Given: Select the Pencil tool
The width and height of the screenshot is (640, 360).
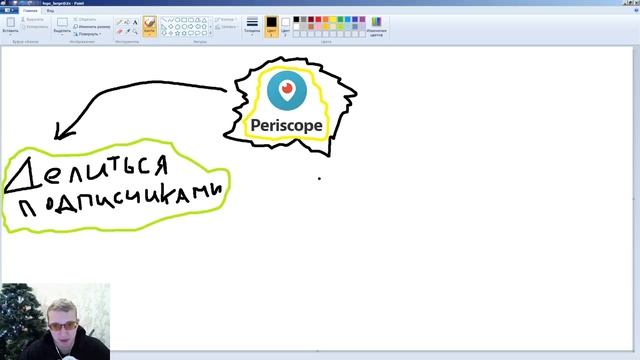Looking at the screenshot, I should point(120,22).
